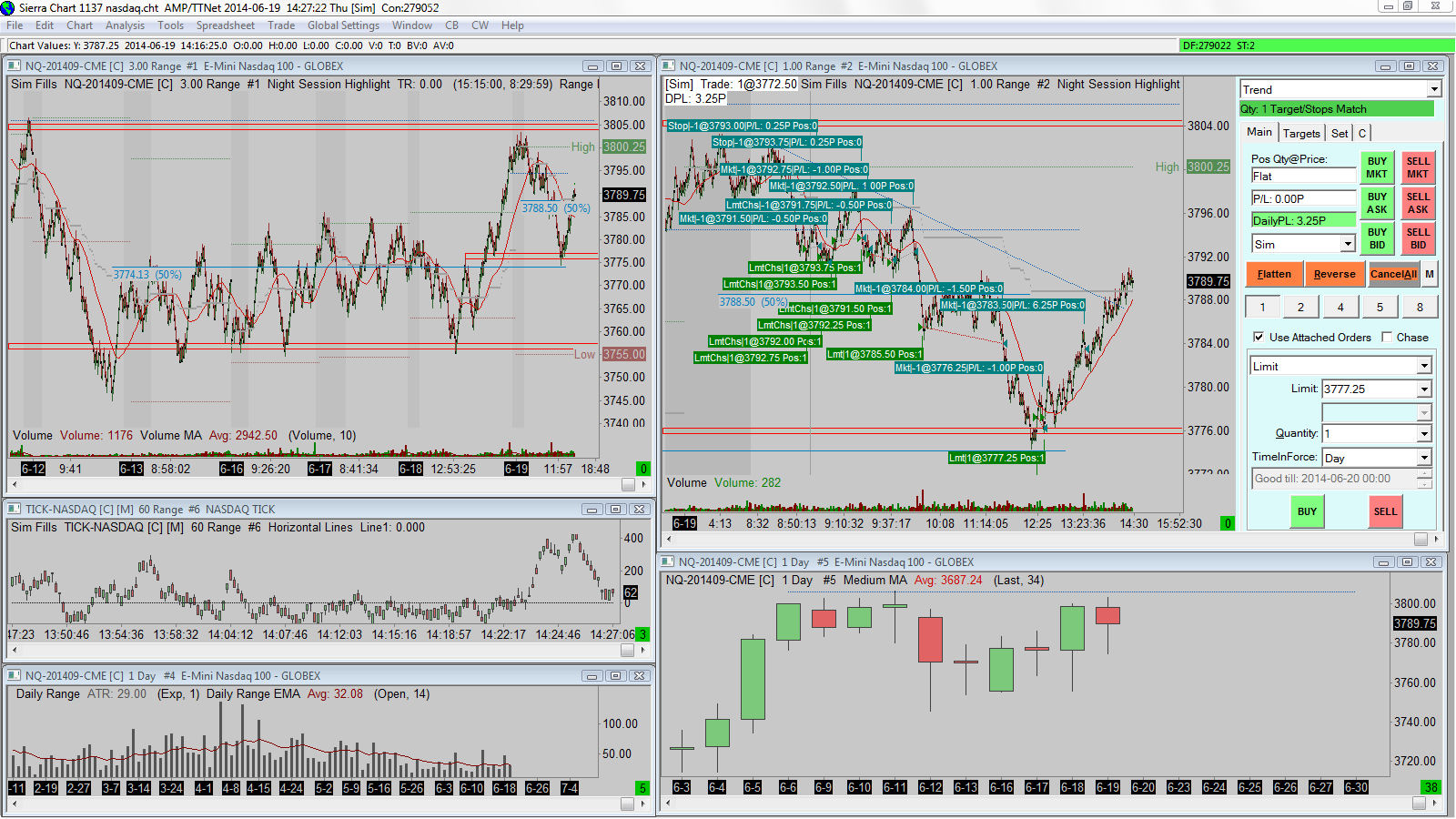Image resolution: width=1456 pixels, height=819 pixels.
Task: Open the Window menu
Action: 412,25
